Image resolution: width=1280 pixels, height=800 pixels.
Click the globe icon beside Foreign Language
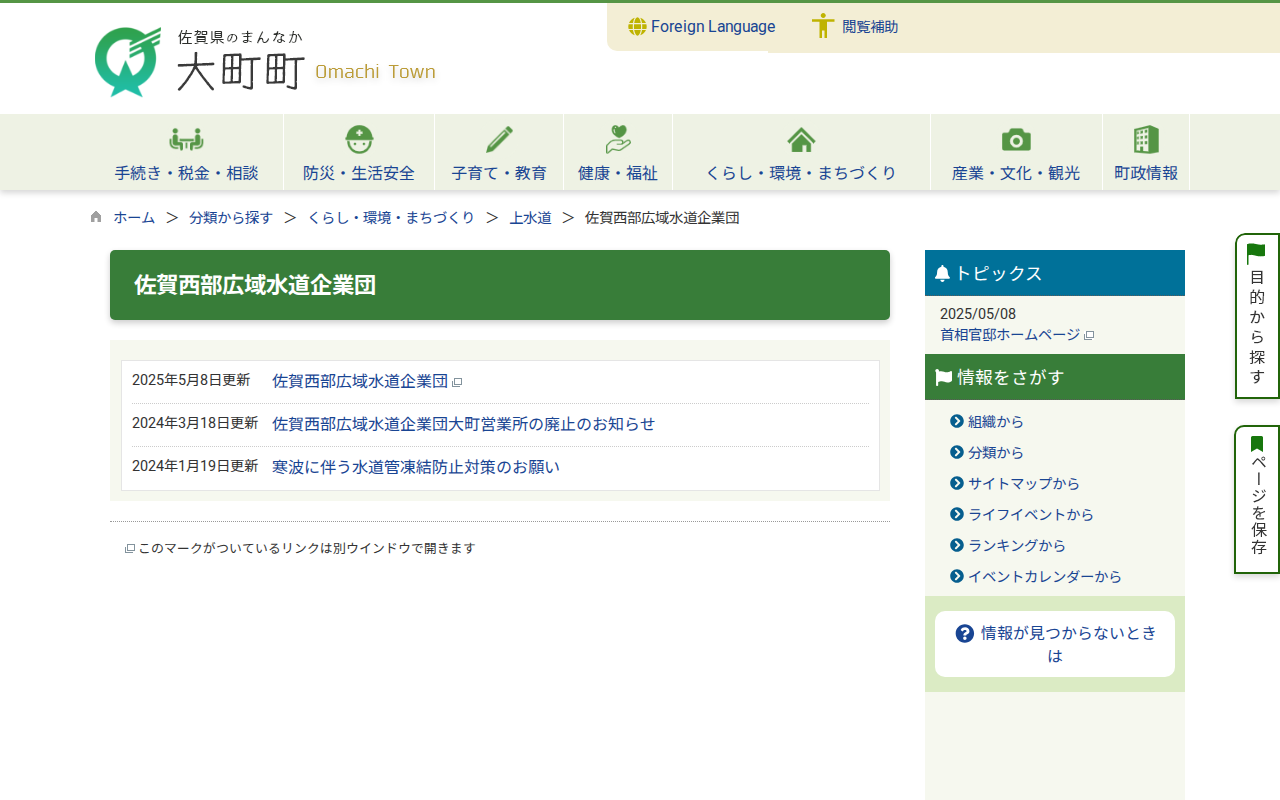click(x=637, y=27)
